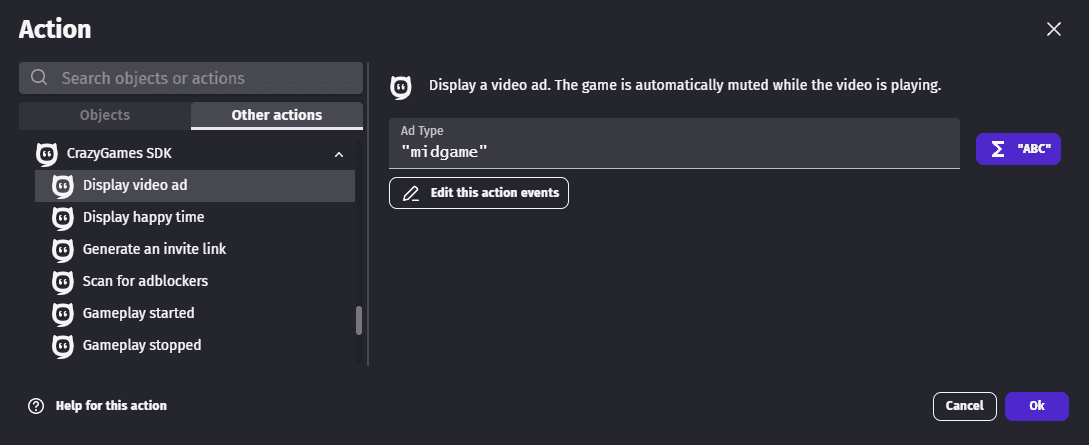Collapse the CrazyGames SDK group

(x=339, y=155)
